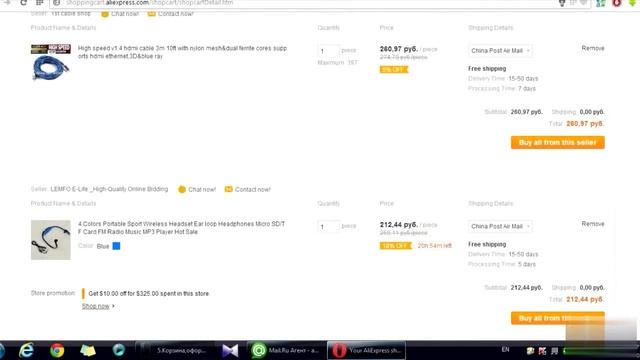The width and height of the screenshot is (640, 360).
Task: Open the LEMFO E-Life seller name link
Action: click(x=109, y=189)
